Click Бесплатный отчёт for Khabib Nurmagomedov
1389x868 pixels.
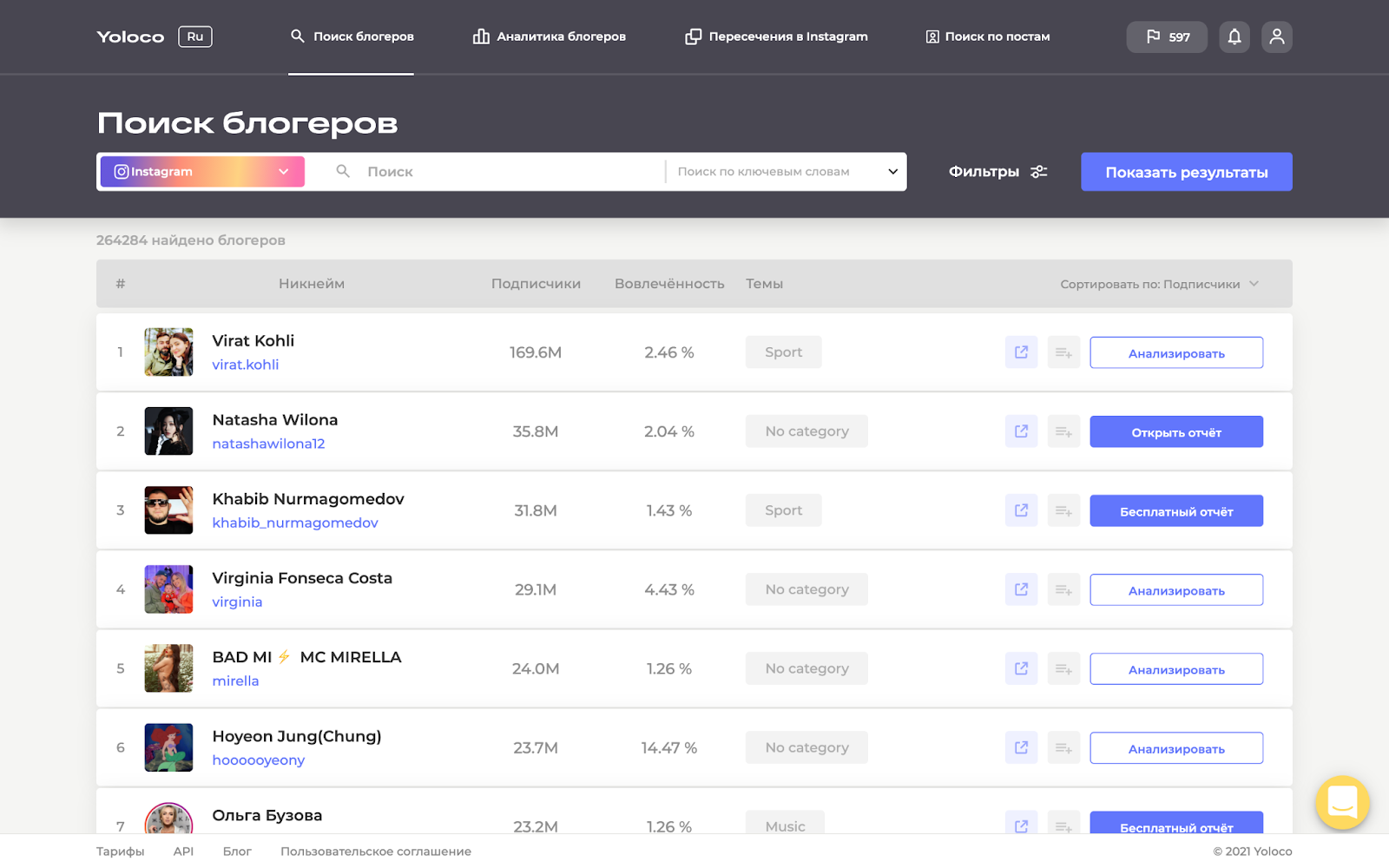(x=1176, y=510)
